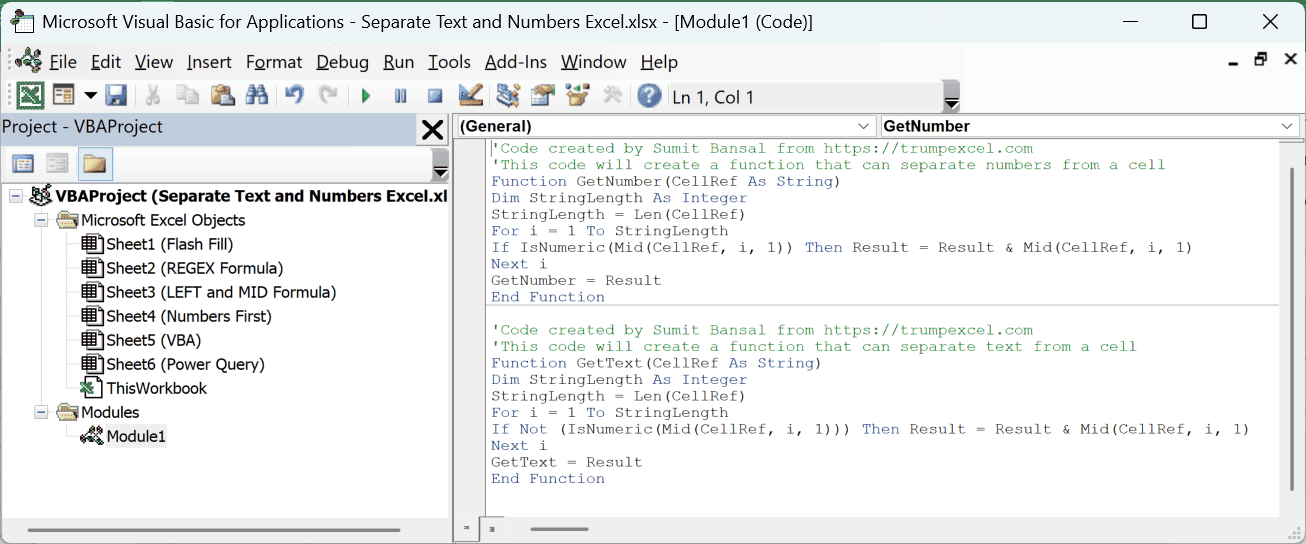Select Sheet3 (LEFT and MID Formula)
This screenshot has width=1306, height=544.
(221, 292)
